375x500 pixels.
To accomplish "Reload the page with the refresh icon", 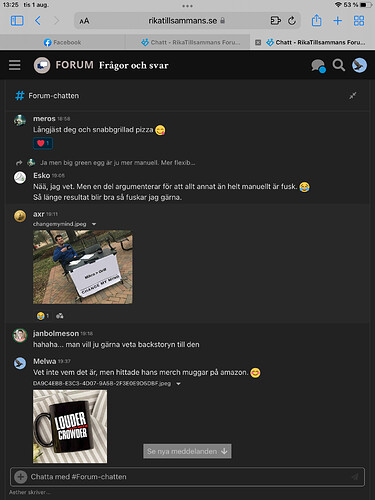I will (x=292, y=21).
